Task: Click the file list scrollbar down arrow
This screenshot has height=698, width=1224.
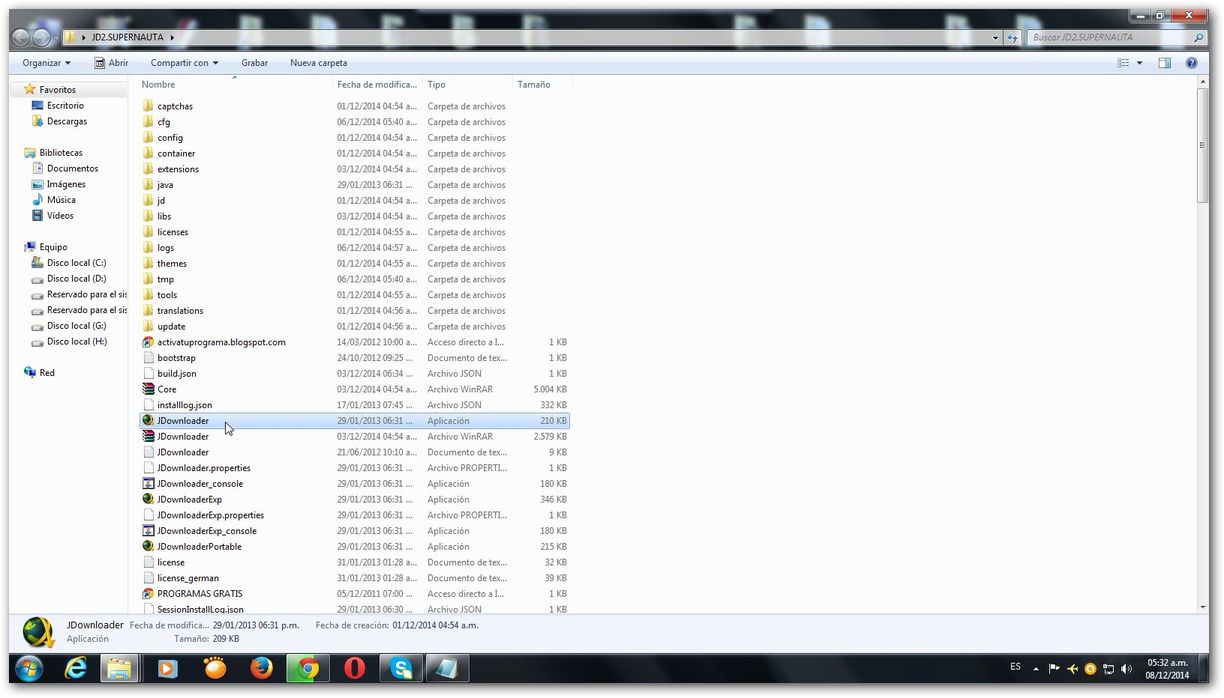Action: (x=1202, y=606)
